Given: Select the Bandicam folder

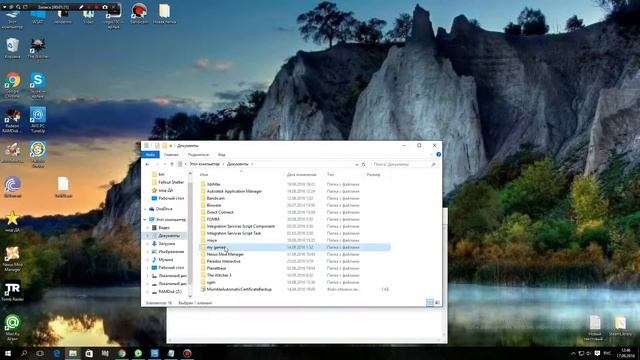Looking at the screenshot, I should (x=216, y=198).
